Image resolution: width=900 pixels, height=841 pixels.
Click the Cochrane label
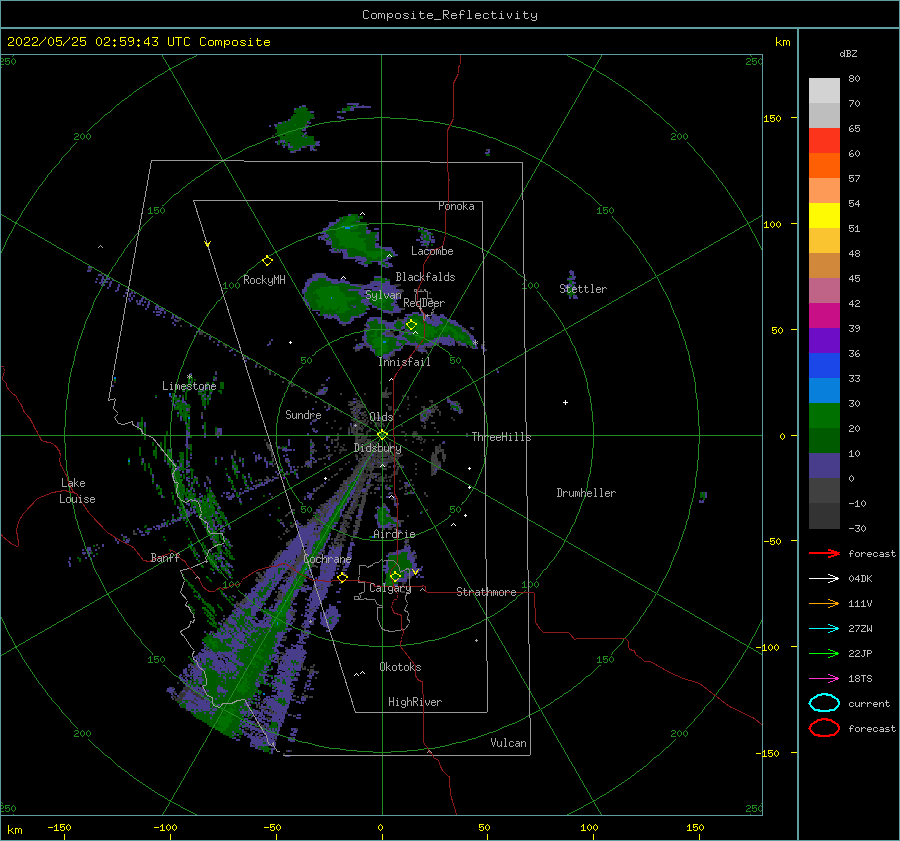327,559
